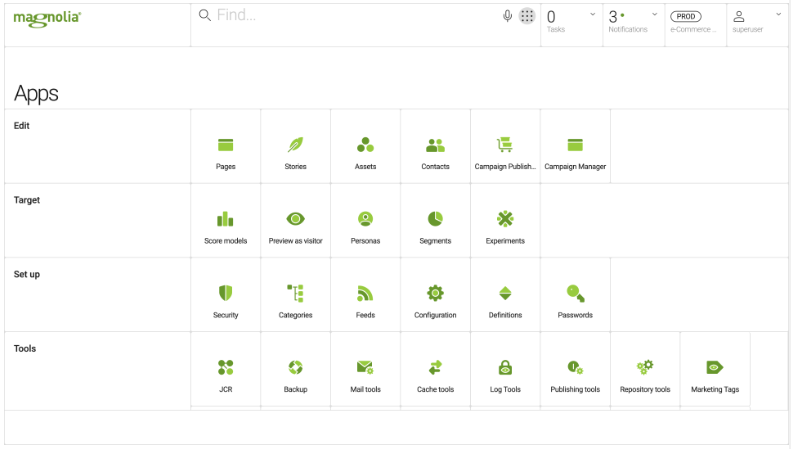Screen dimensions: 791x449
Task: Open the Pages app
Action: pos(225,146)
